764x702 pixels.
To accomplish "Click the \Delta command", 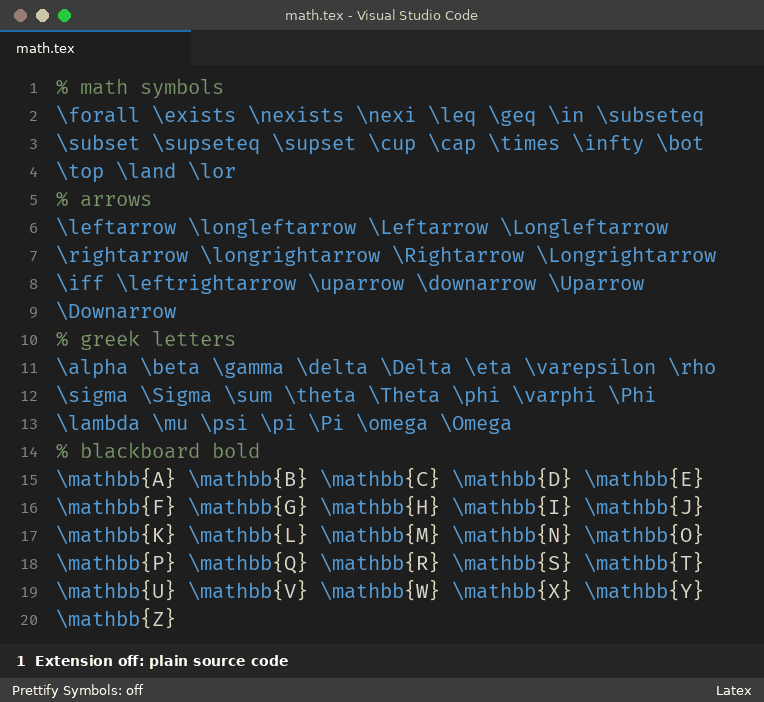I will tap(416, 368).
